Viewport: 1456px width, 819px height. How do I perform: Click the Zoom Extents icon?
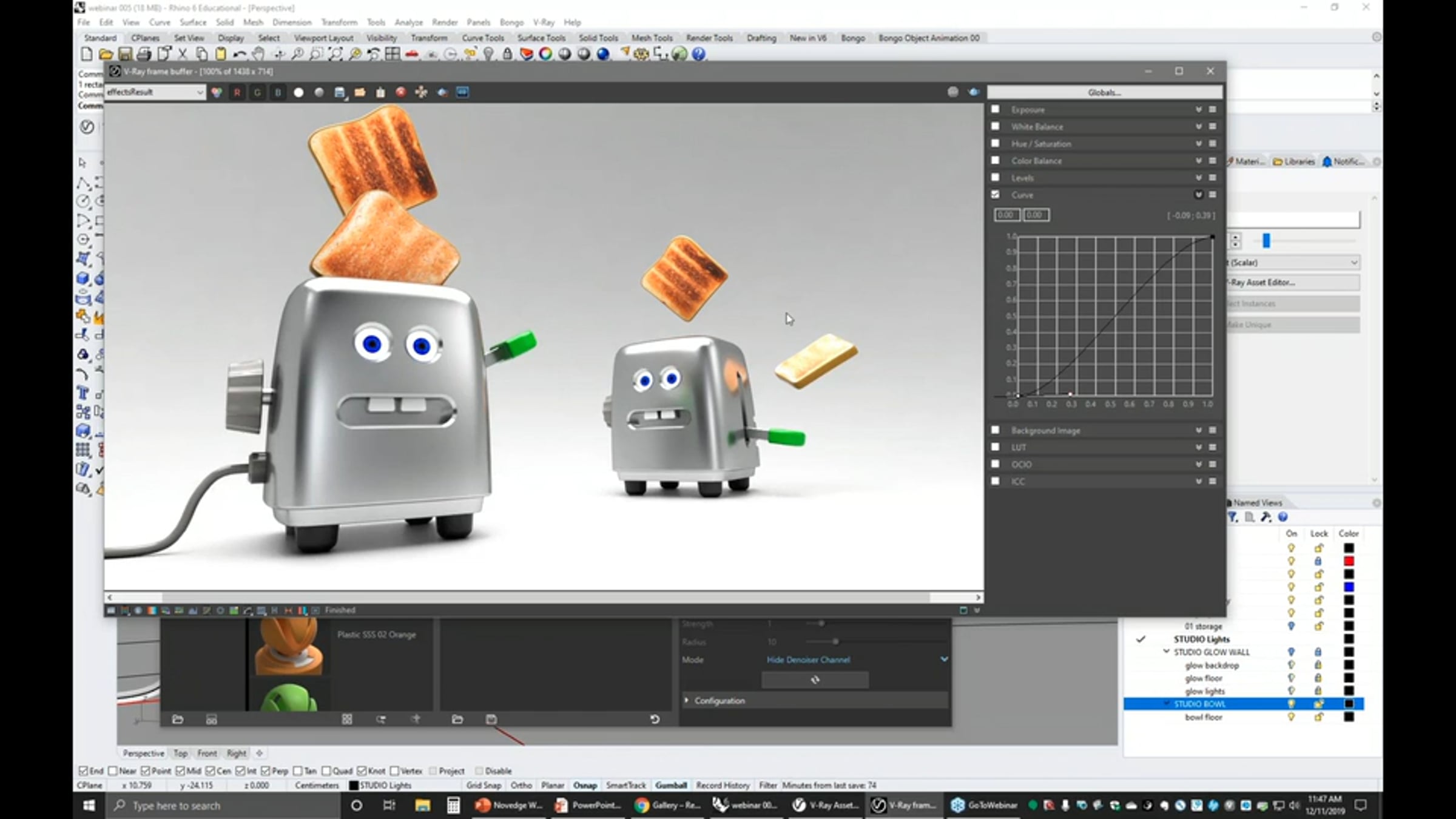(x=335, y=54)
